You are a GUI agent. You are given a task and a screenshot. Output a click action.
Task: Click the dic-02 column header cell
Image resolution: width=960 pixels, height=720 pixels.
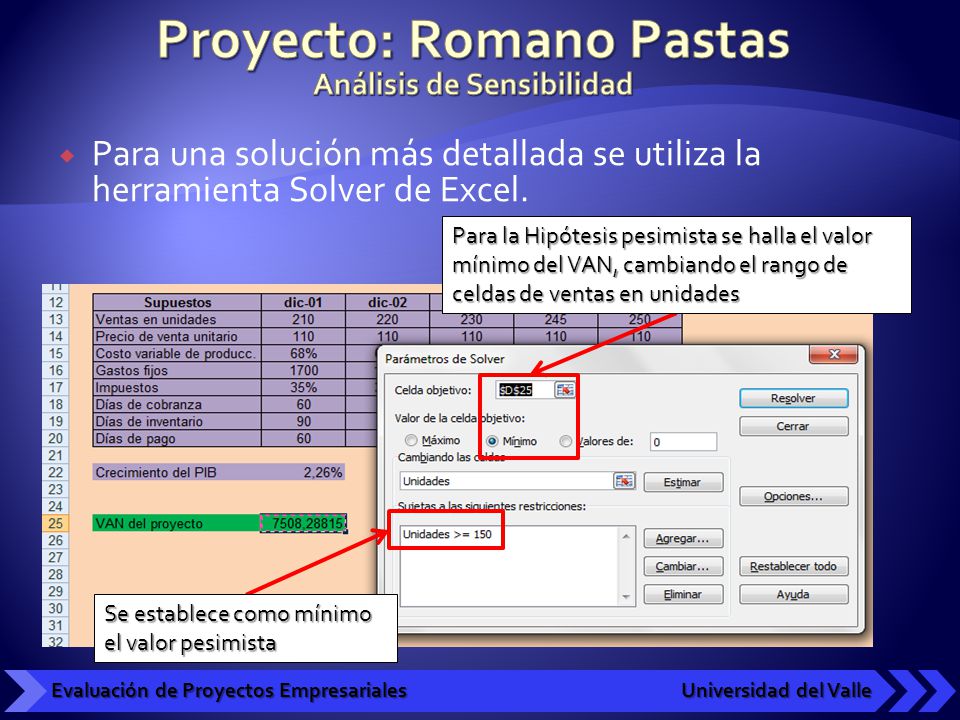(x=387, y=302)
